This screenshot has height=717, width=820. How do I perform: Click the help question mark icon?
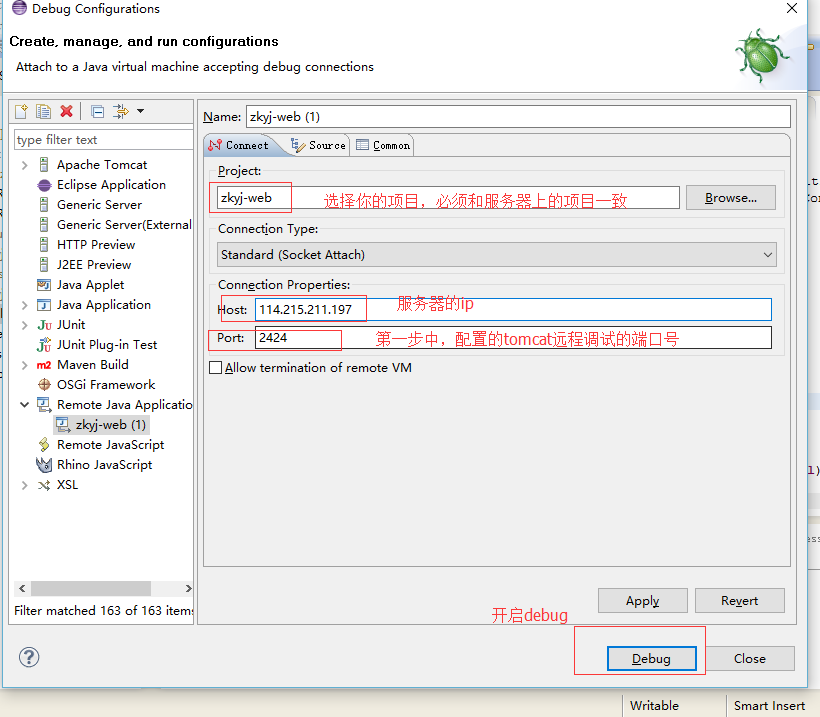pos(29,657)
